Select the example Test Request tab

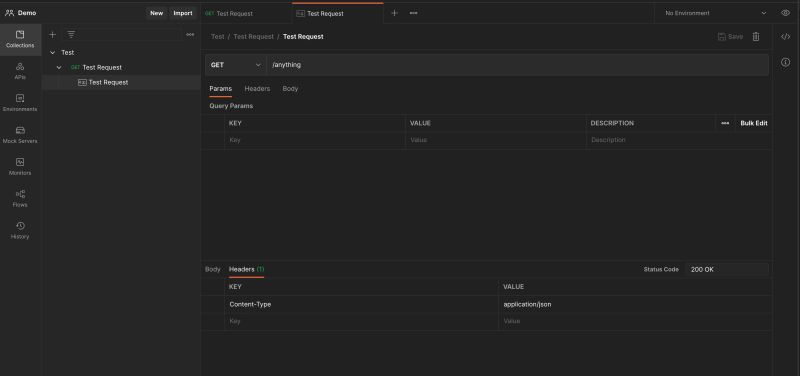pyautogui.click(x=338, y=14)
